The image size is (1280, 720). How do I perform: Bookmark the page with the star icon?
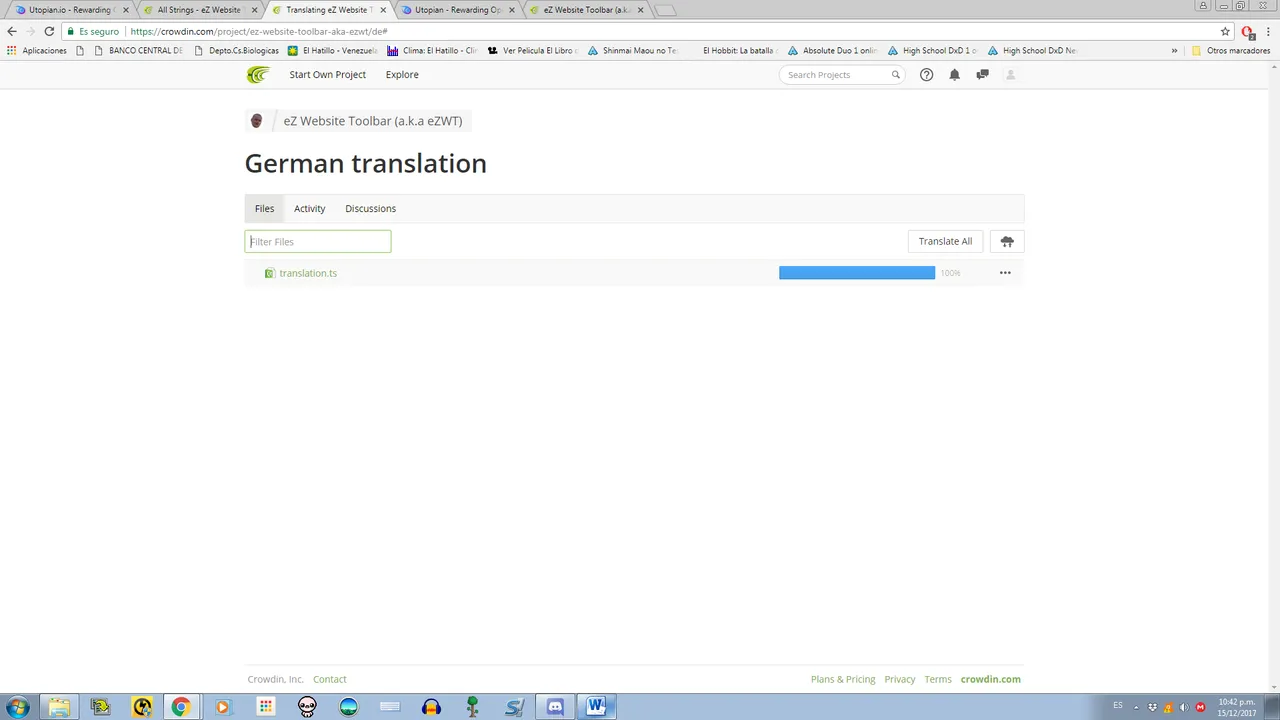coord(1225,31)
